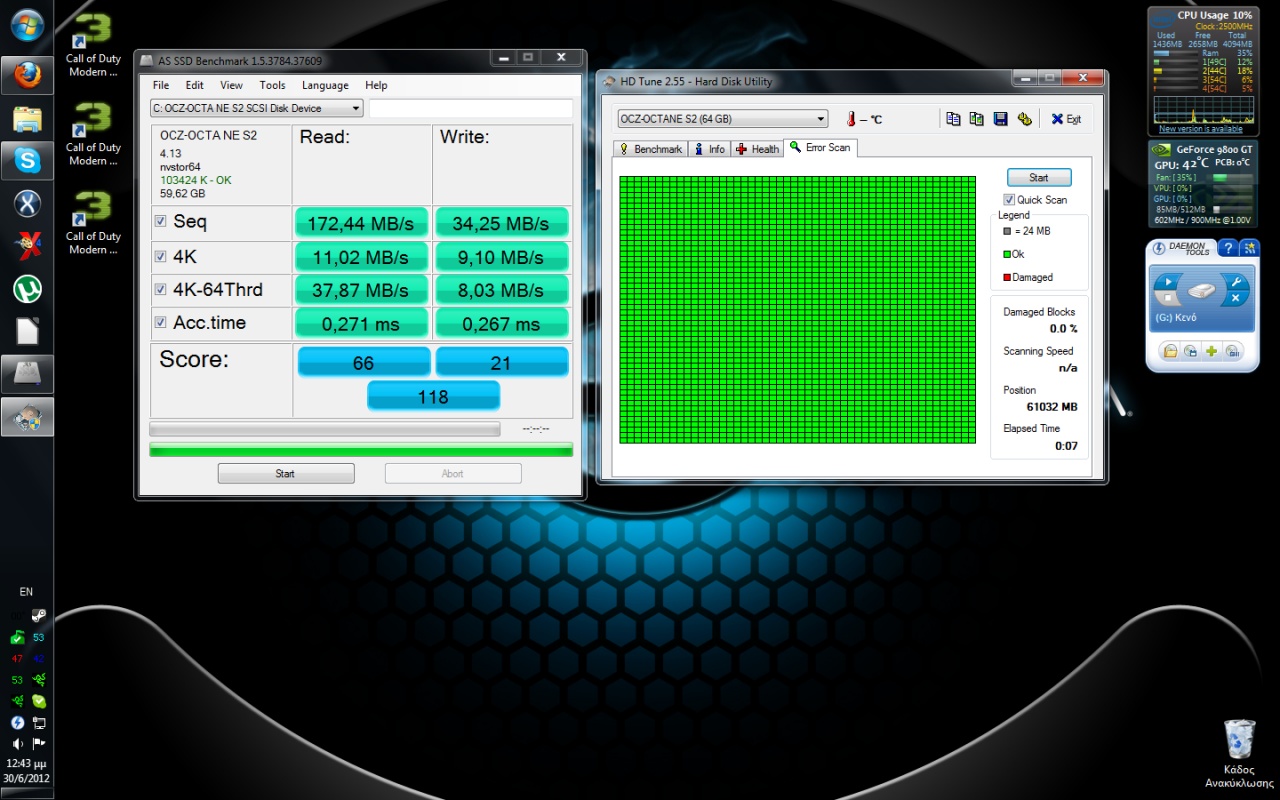Click the star icon on Daemon Tools gadget

[1249, 248]
